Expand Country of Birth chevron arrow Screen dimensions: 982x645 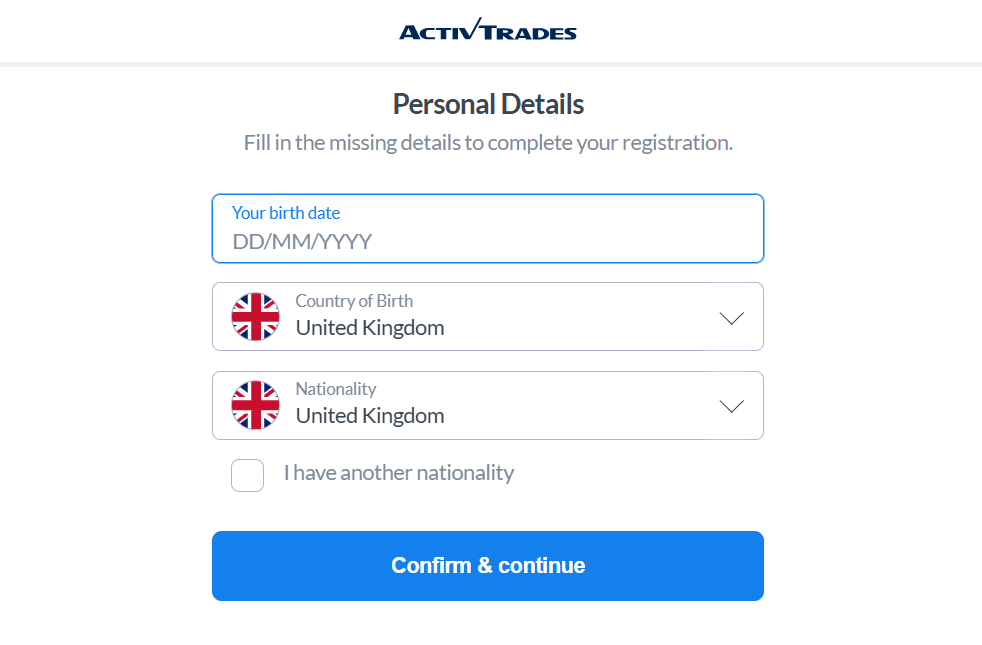(731, 318)
